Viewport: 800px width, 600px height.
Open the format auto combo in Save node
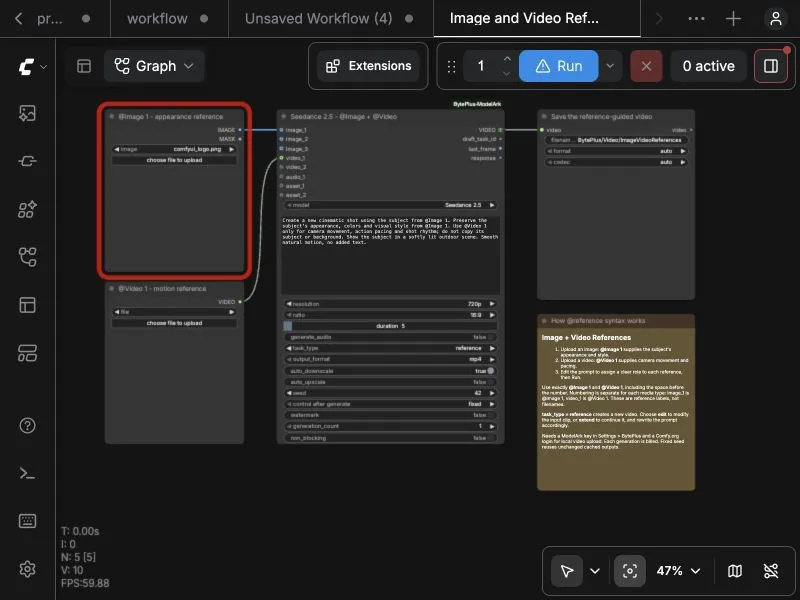[616, 151]
